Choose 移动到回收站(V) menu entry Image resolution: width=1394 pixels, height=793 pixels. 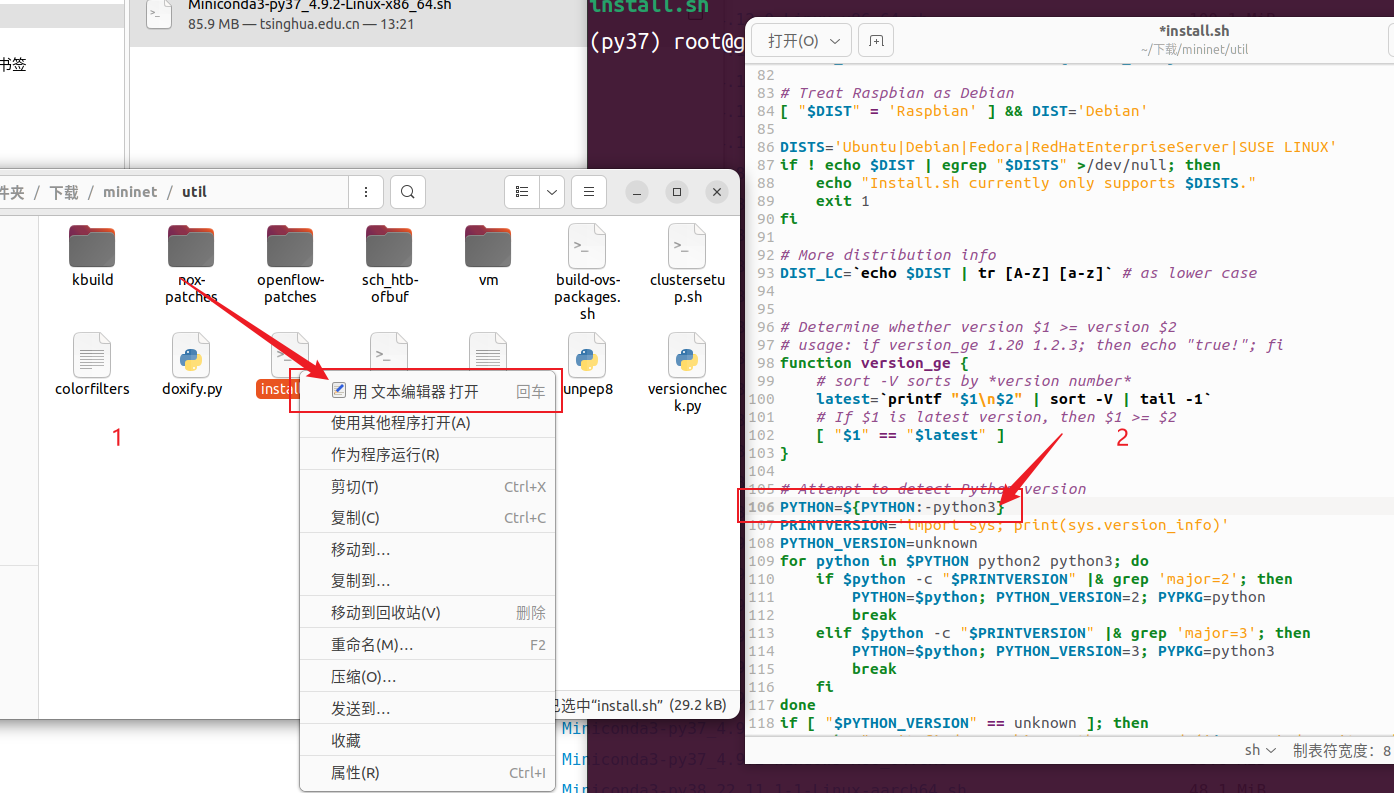click(427, 613)
